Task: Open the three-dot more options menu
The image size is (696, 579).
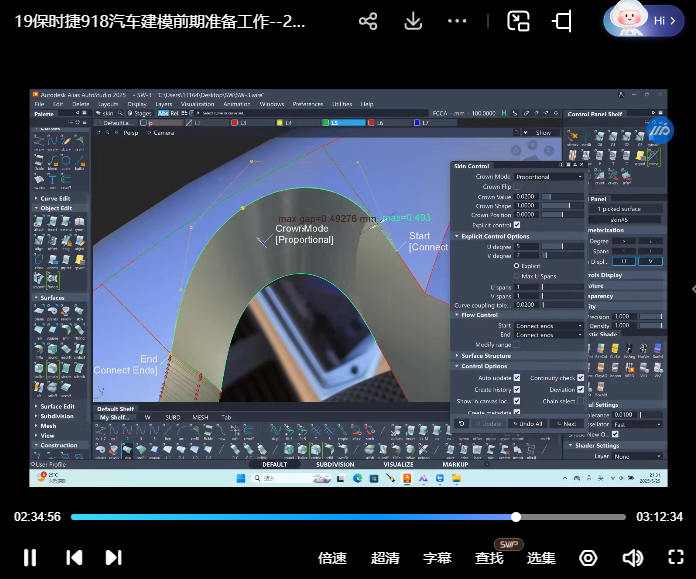Action: [457, 21]
